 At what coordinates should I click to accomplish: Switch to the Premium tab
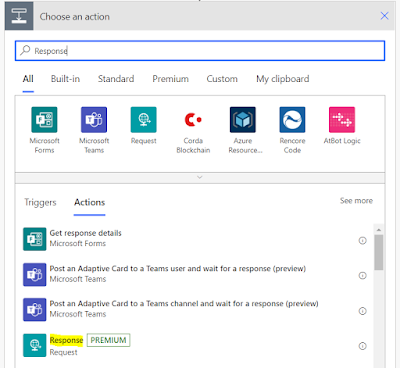click(x=170, y=79)
